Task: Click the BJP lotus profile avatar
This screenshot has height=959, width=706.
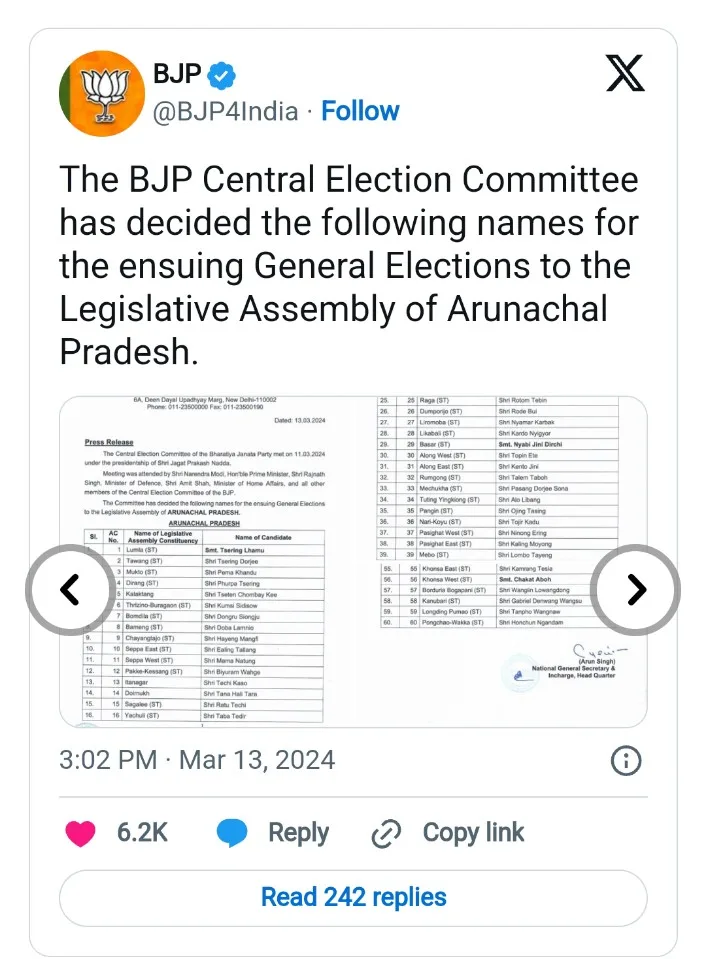Action: [x=101, y=93]
